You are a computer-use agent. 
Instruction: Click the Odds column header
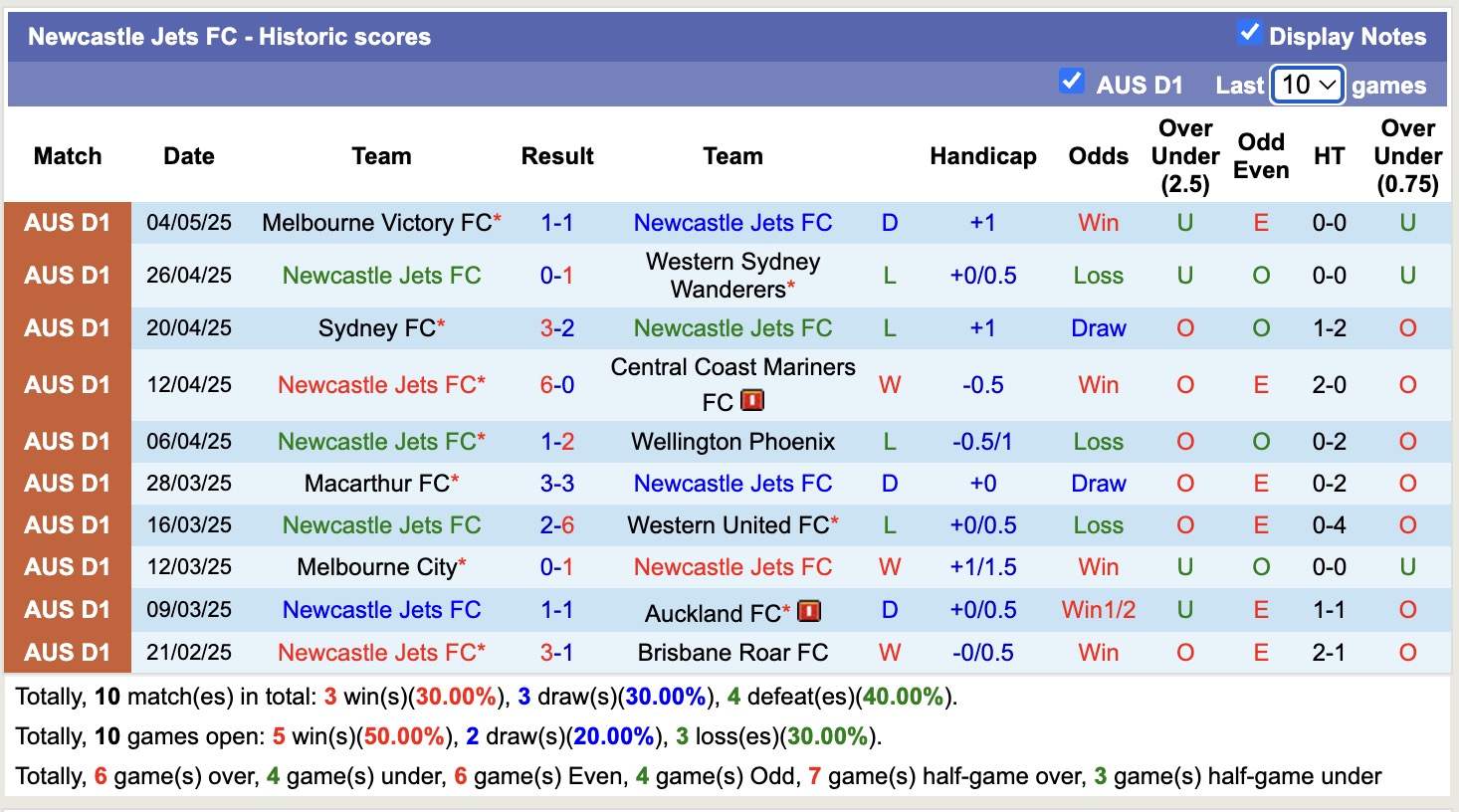pos(1098,156)
